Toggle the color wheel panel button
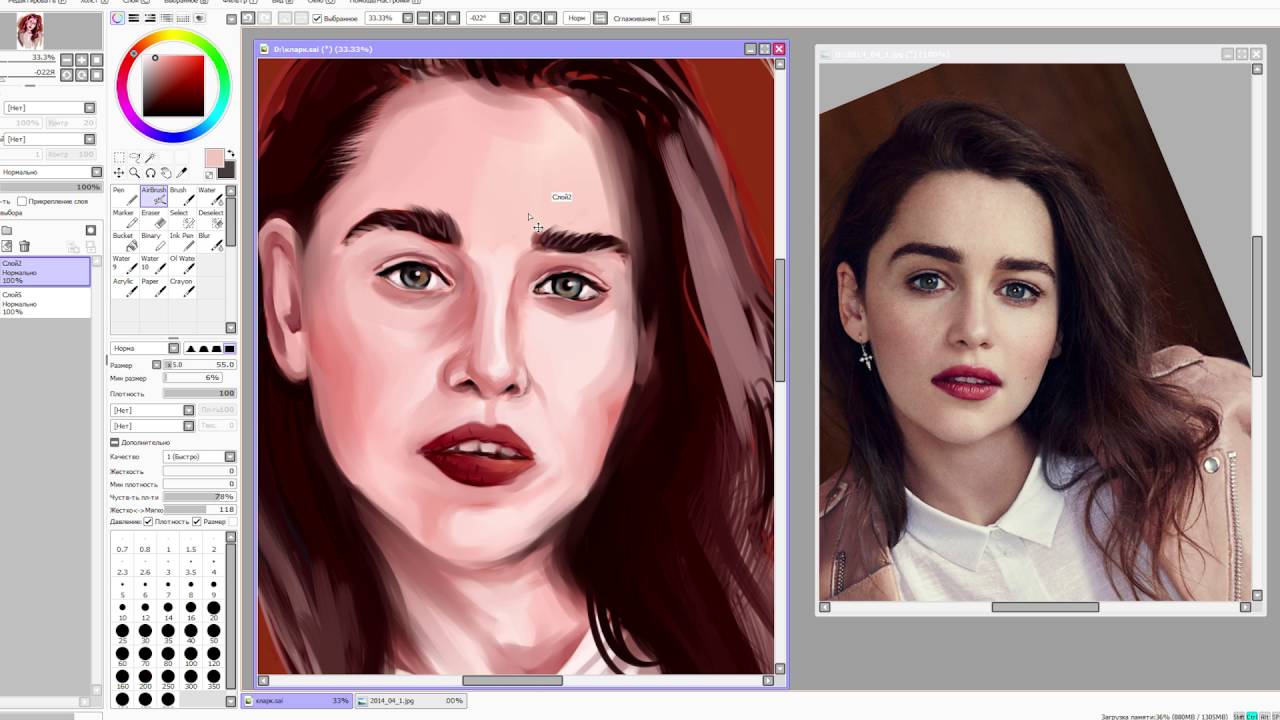 click(x=118, y=18)
